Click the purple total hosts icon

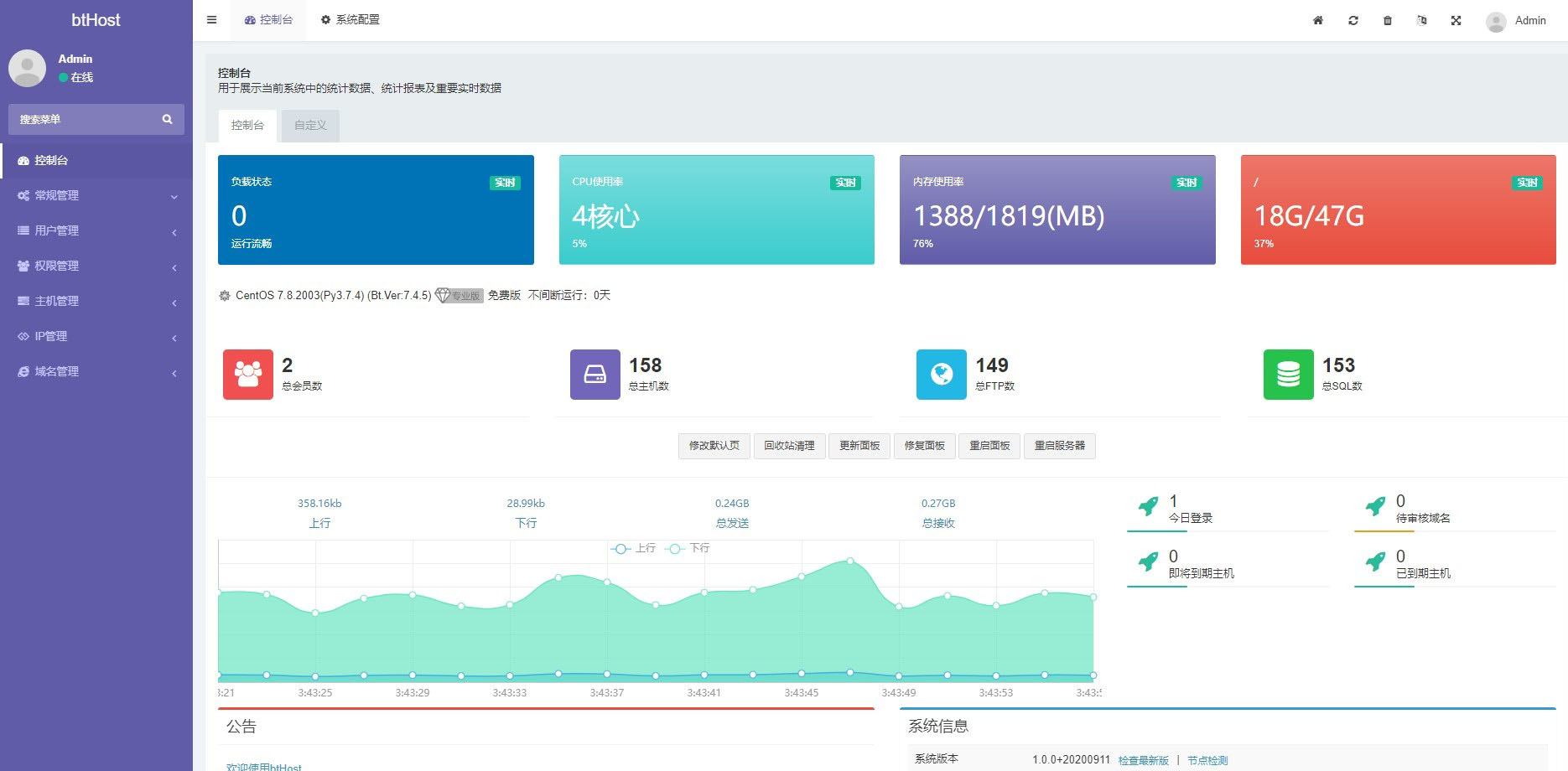click(594, 374)
